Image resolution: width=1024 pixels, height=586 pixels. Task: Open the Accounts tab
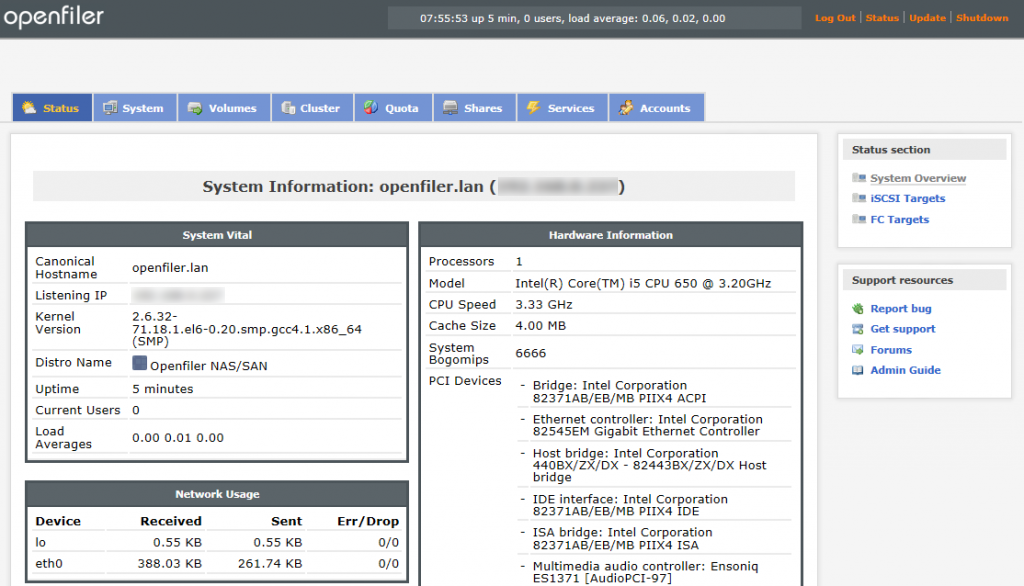click(656, 108)
